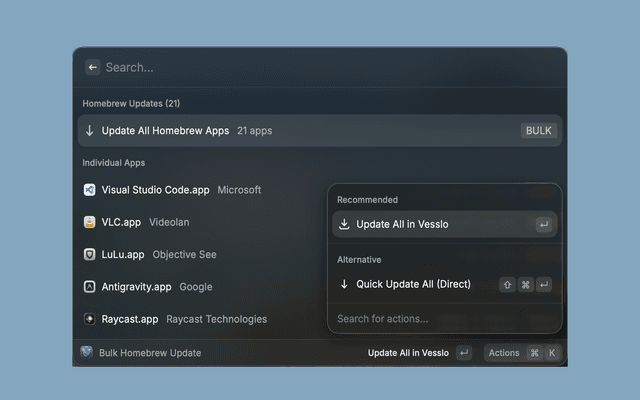Open the Actions menu button
This screenshot has height=400, width=640.
[x=522, y=353]
